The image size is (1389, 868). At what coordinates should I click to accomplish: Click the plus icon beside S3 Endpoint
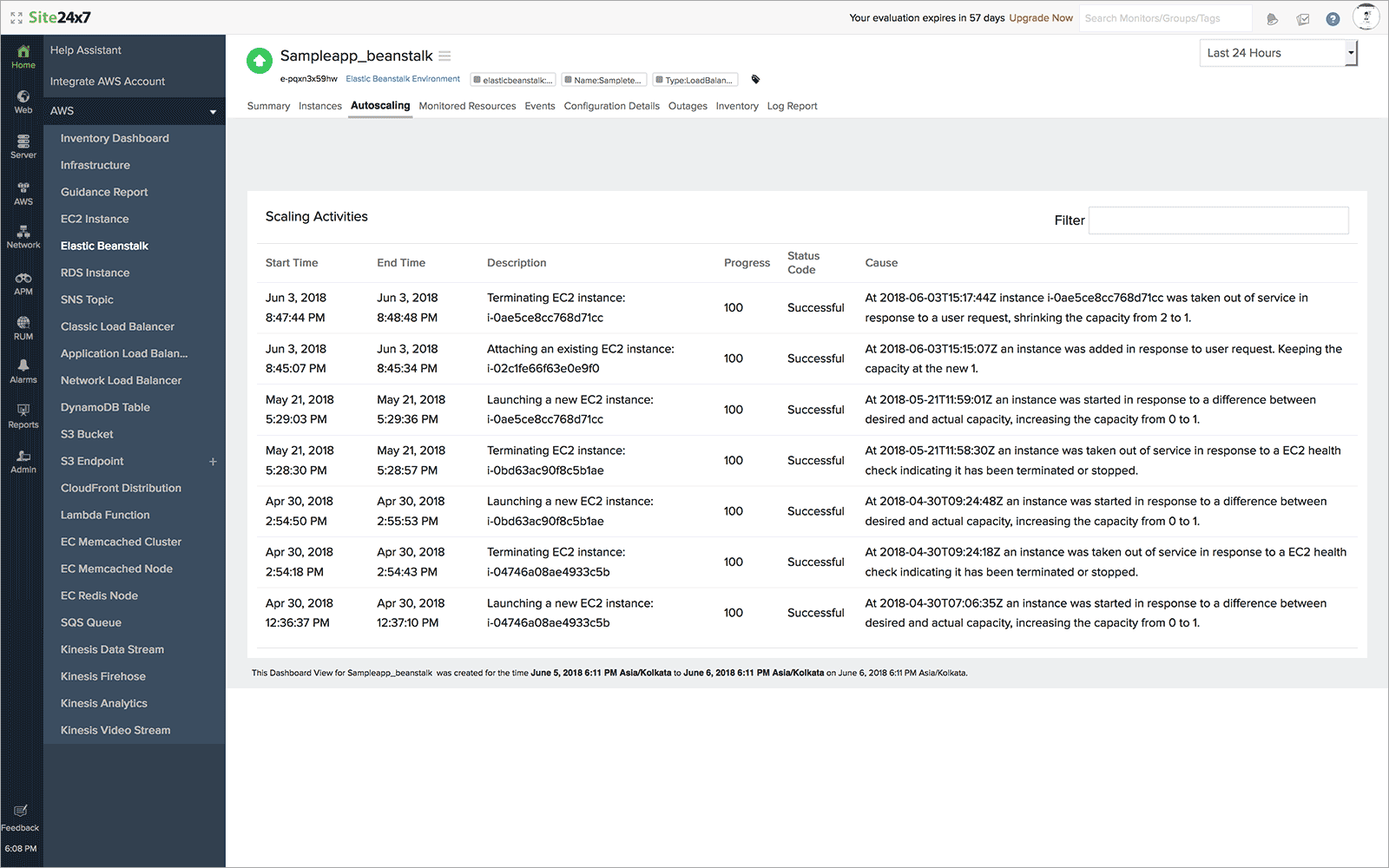click(x=213, y=462)
